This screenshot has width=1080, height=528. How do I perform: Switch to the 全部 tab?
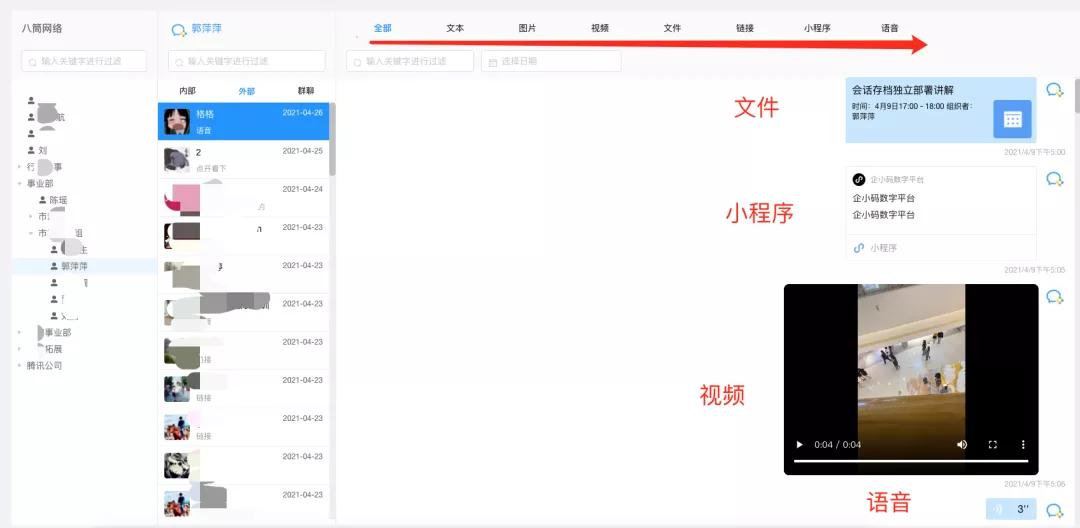click(x=383, y=28)
